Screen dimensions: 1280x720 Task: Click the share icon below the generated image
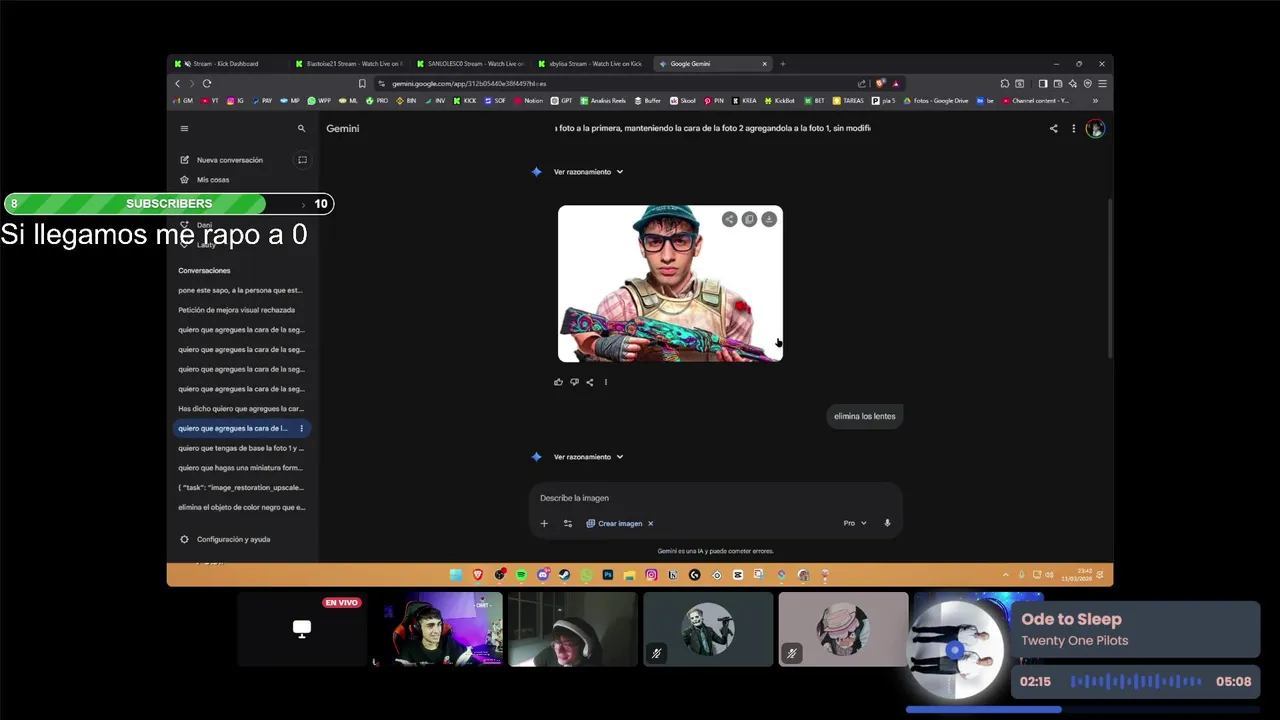coord(589,382)
